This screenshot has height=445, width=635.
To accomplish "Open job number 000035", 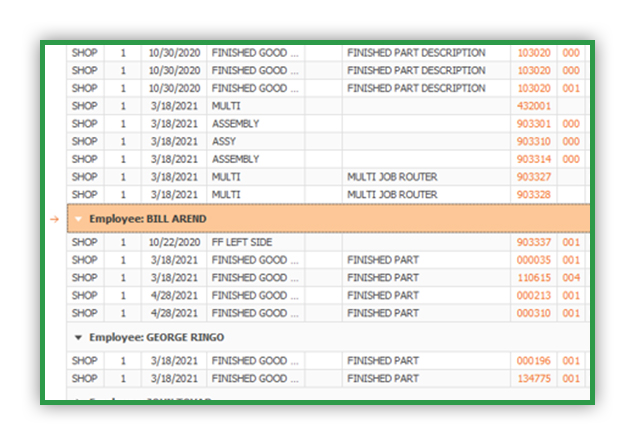I will [x=534, y=260].
